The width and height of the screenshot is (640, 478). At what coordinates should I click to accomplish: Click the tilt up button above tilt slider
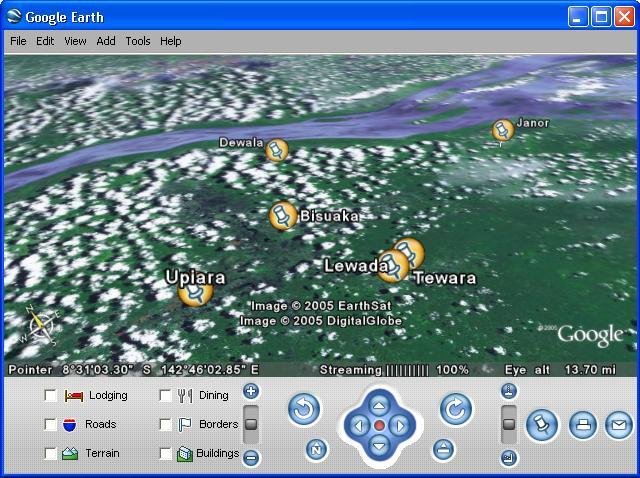[x=509, y=391]
